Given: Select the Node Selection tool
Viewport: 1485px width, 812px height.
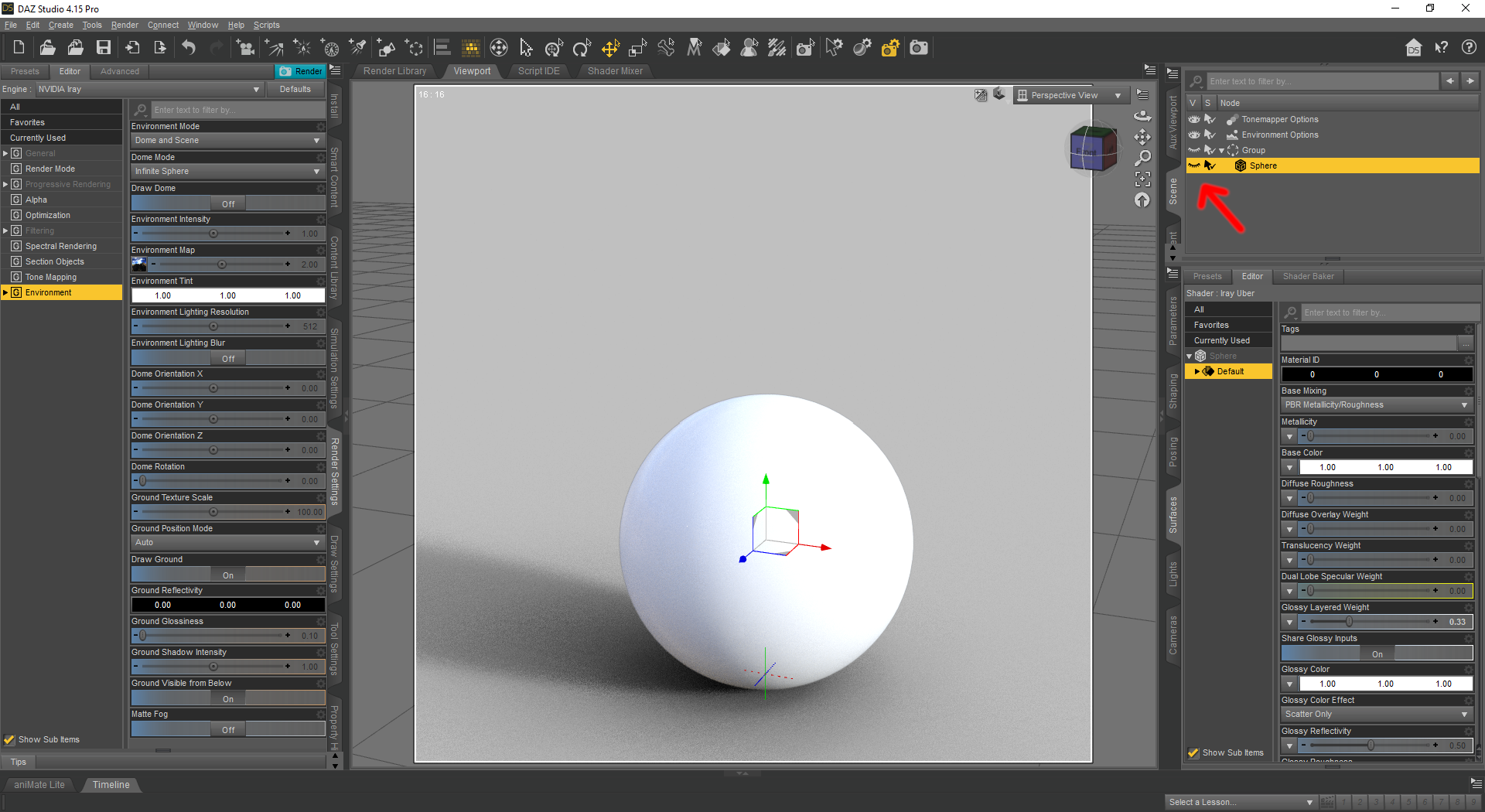Looking at the screenshot, I should 526,47.
